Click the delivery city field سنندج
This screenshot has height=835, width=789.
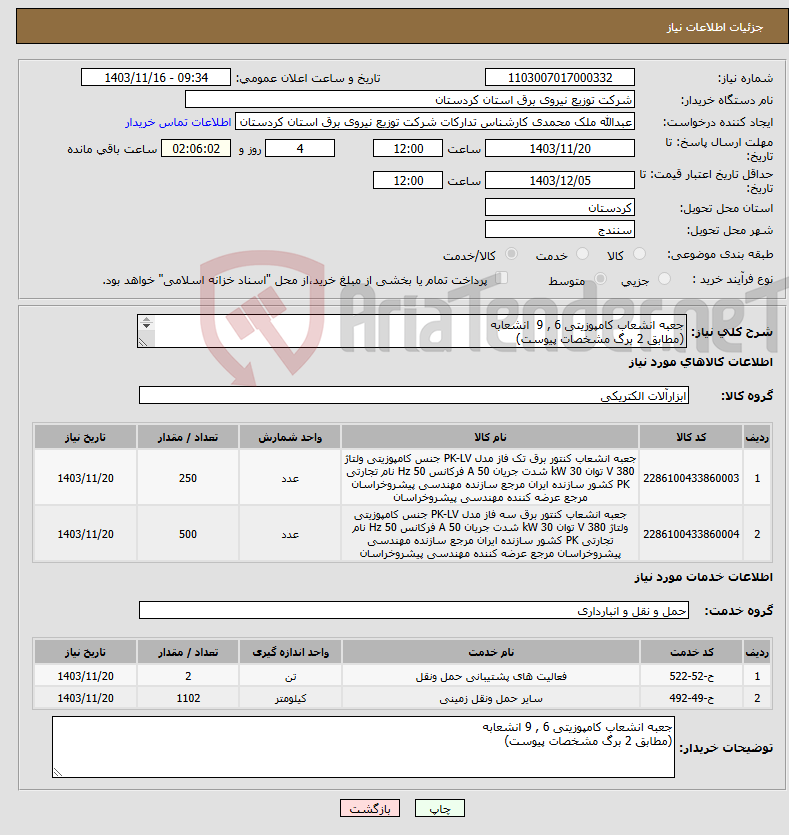coord(560,230)
